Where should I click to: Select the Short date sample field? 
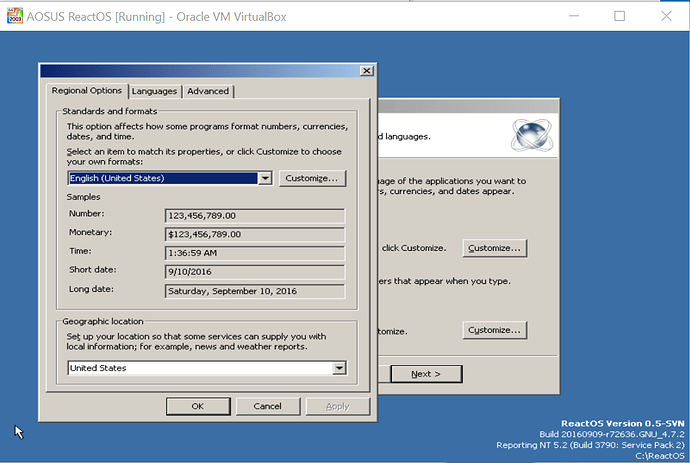tap(254, 272)
